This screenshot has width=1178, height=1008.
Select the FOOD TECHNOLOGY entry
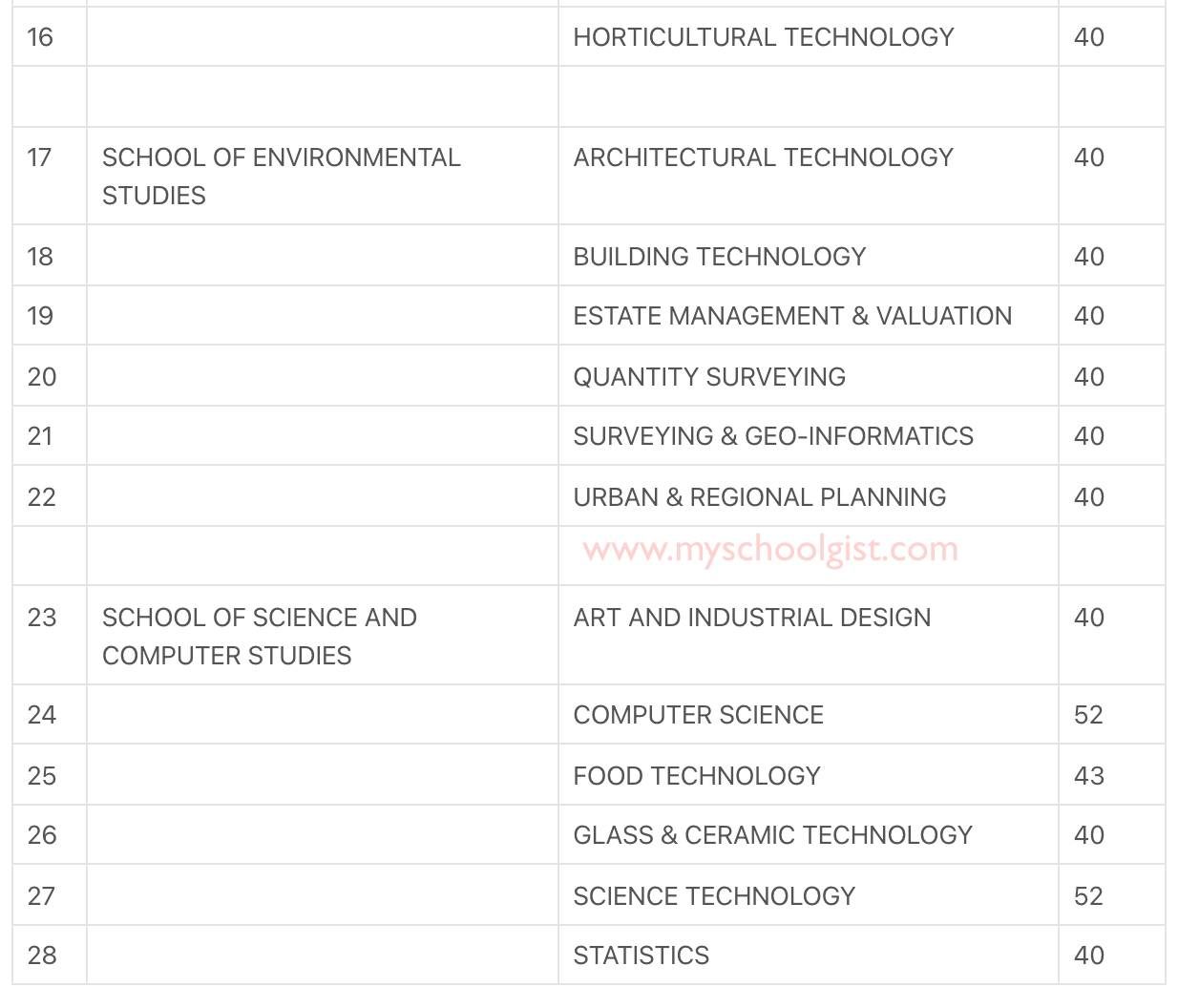click(x=696, y=776)
